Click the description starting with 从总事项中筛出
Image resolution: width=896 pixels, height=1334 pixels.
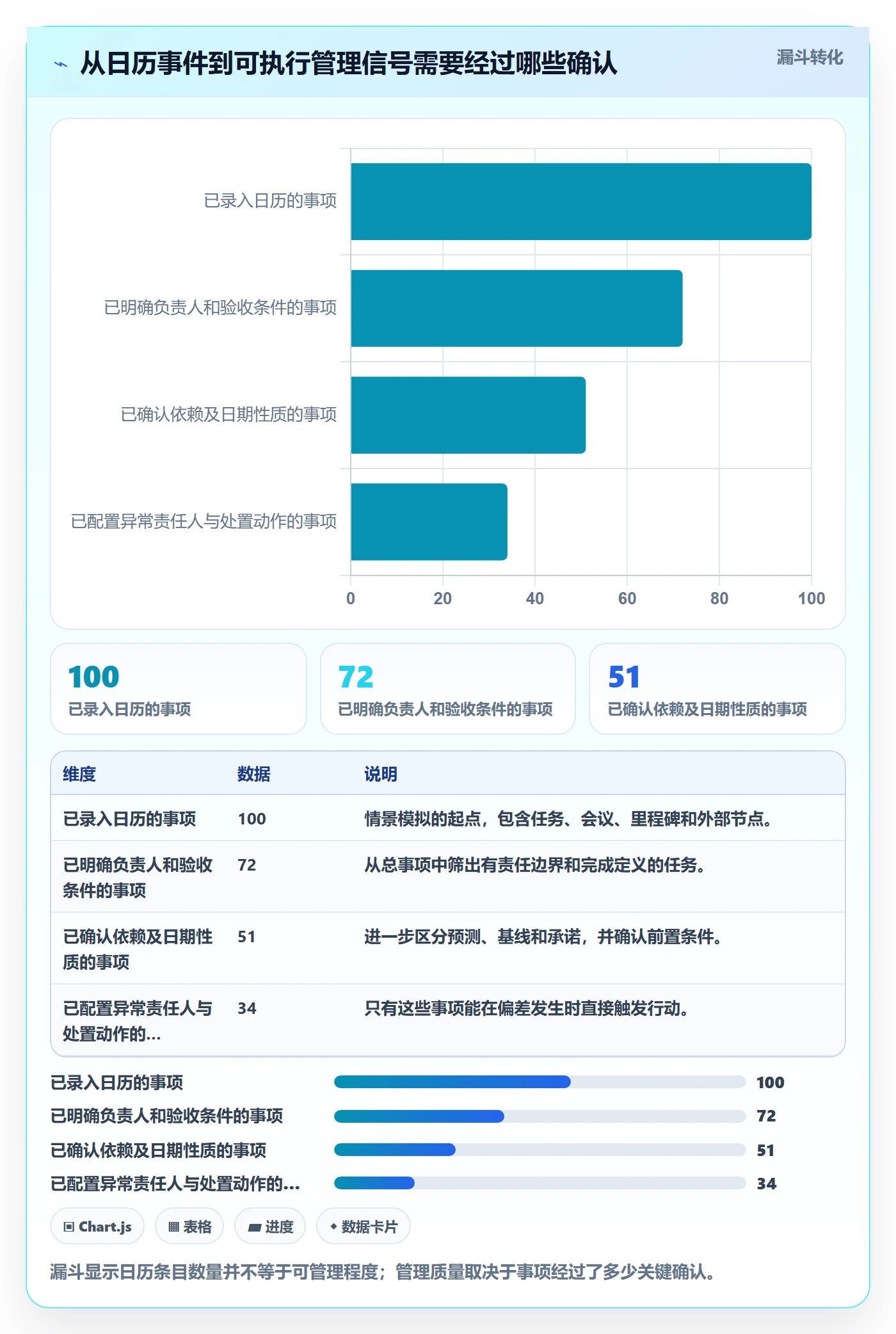tap(535, 865)
